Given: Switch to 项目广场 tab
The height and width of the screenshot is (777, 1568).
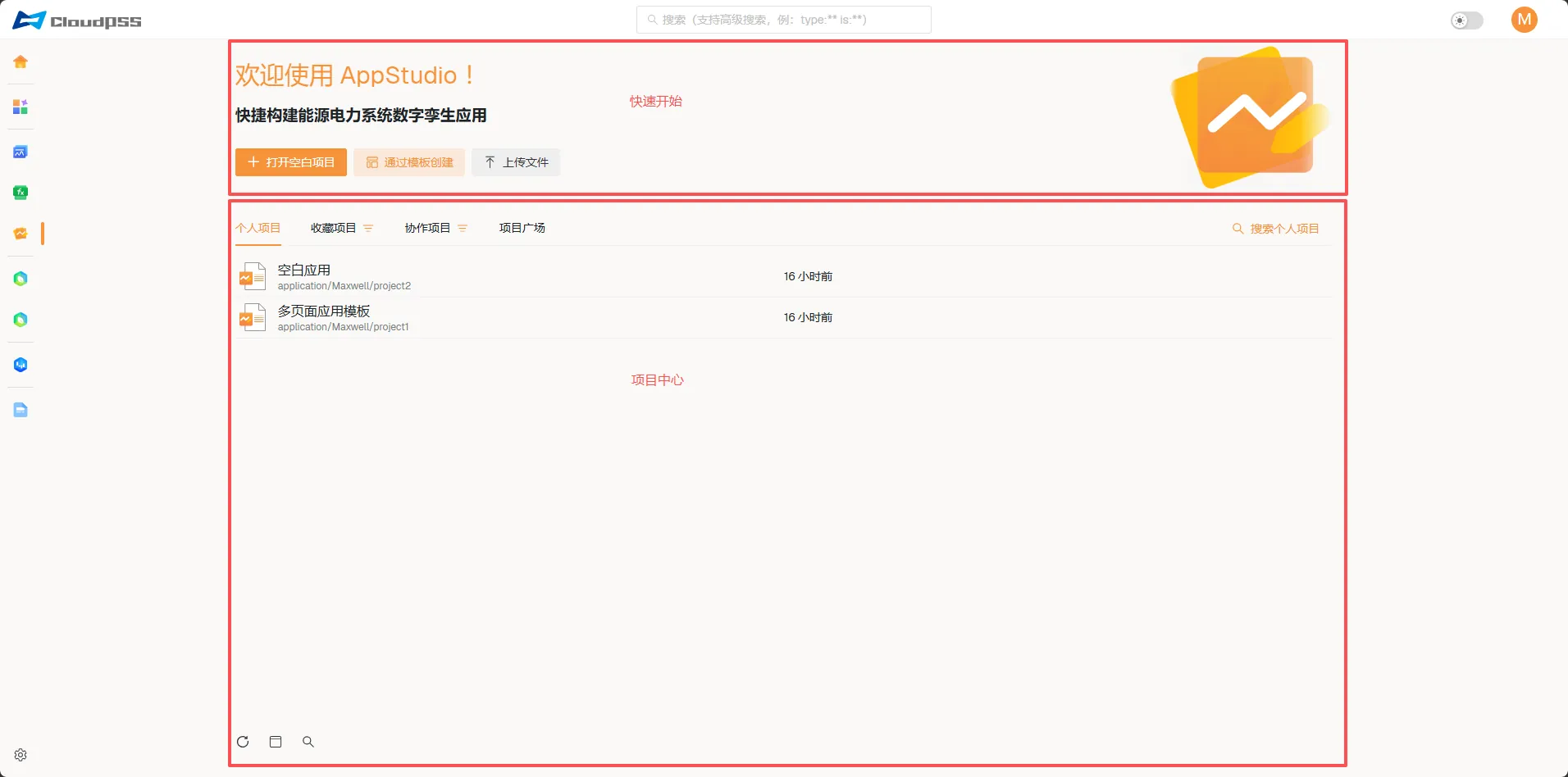Looking at the screenshot, I should click(522, 228).
